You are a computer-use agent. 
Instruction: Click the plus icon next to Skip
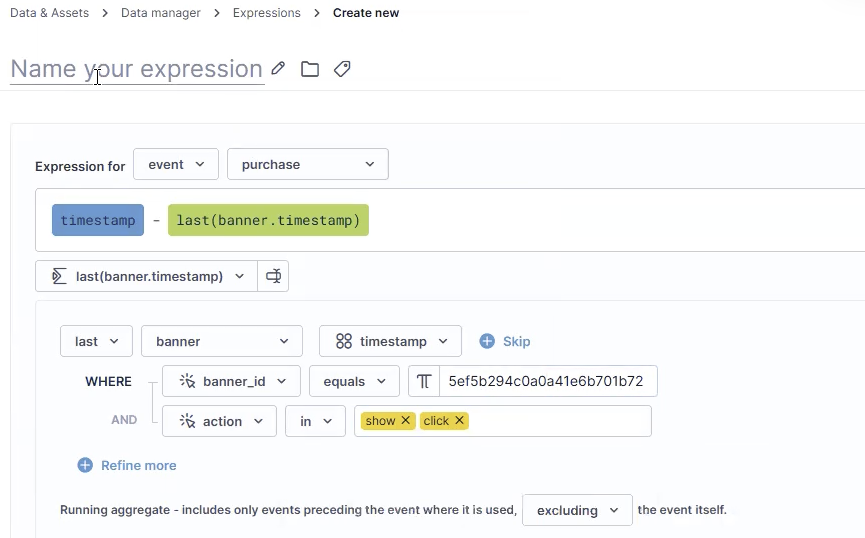tap(487, 341)
